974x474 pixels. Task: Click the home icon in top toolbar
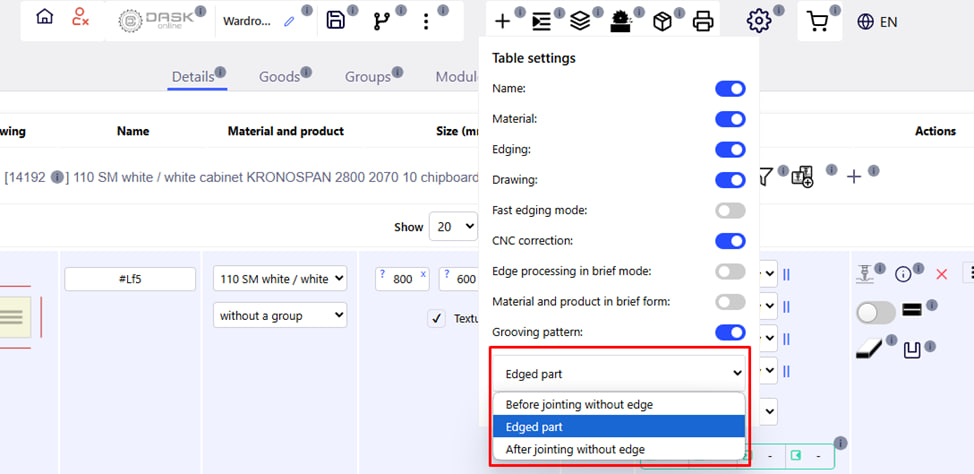click(x=44, y=18)
